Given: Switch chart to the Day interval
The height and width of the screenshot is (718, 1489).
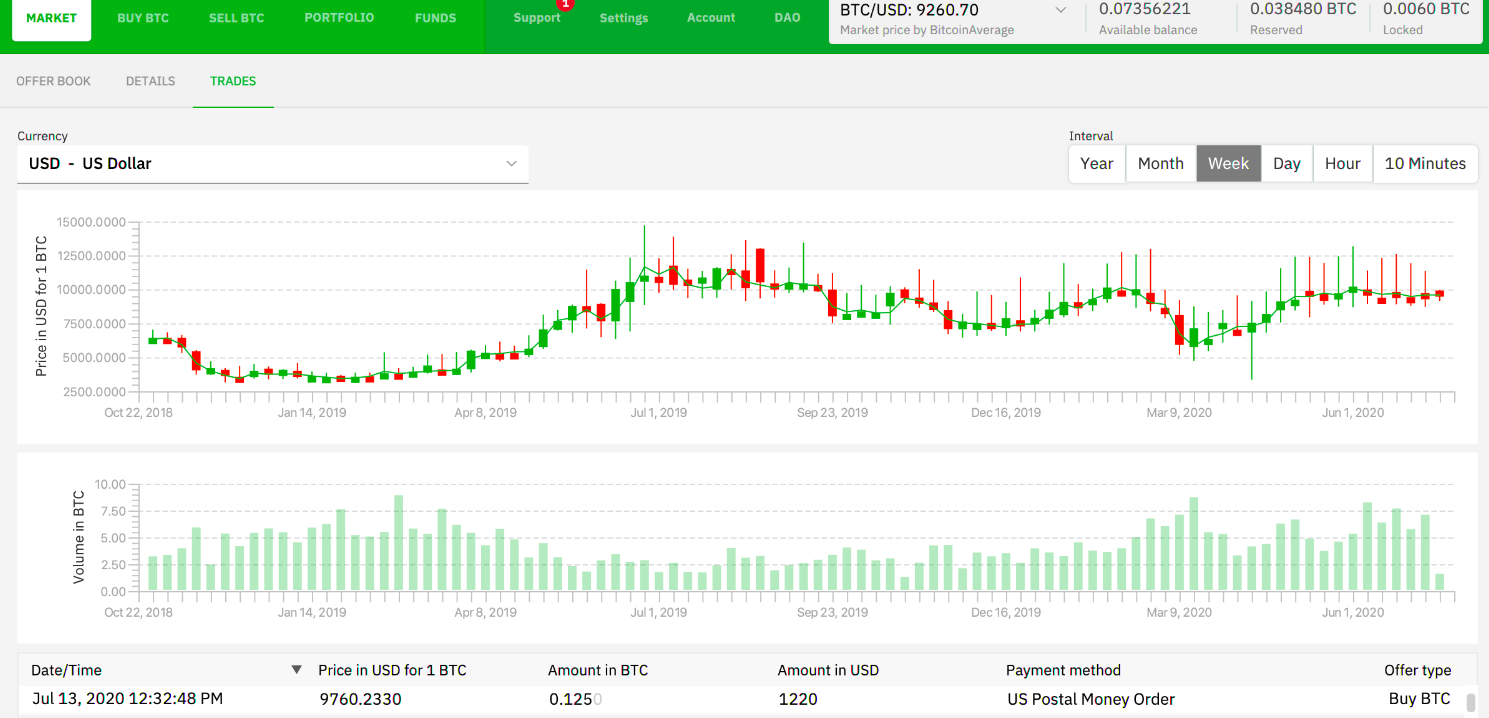Looking at the screenshot, I should pyautogui.click(x=1286, y=163).
